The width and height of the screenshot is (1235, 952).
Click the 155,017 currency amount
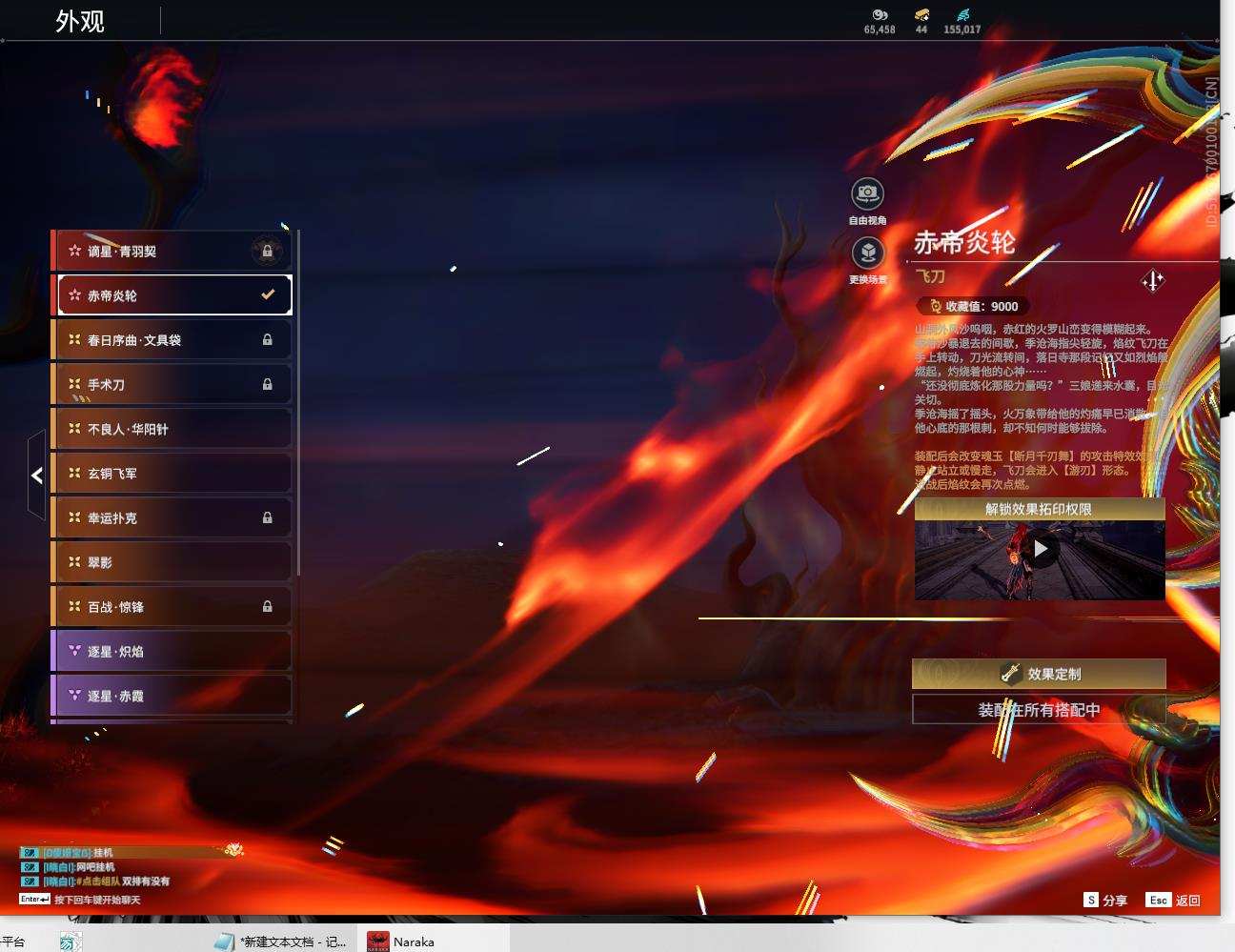pos(962,30)
